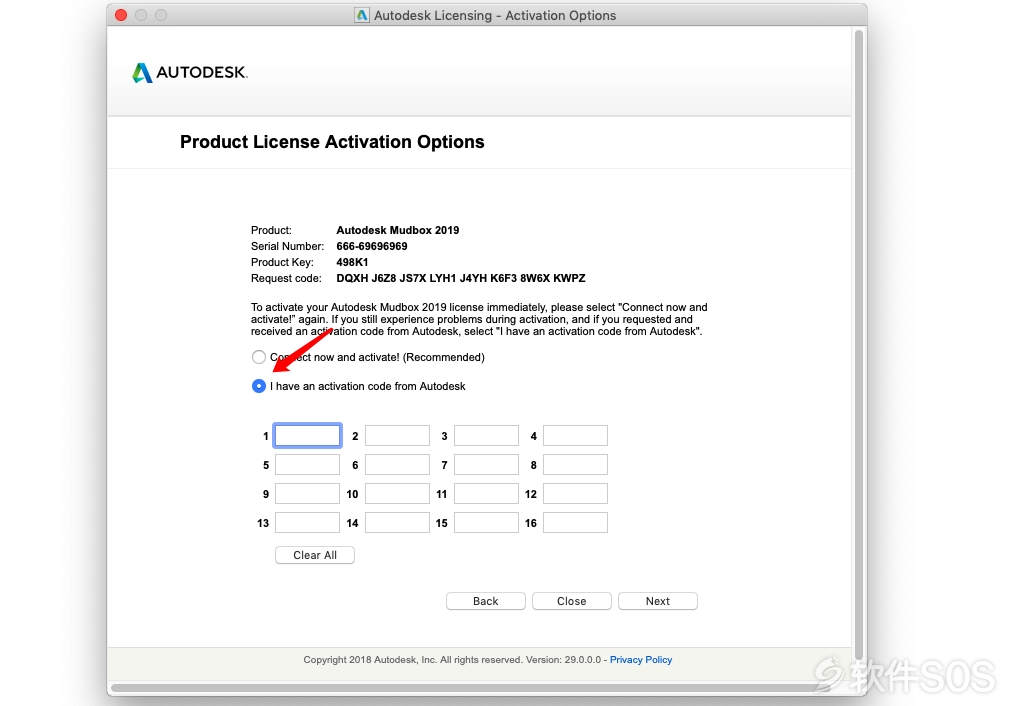This screenshot has height=706, width=1011.
Task: Click activation code field 7
Action: [x=486, y=465]
